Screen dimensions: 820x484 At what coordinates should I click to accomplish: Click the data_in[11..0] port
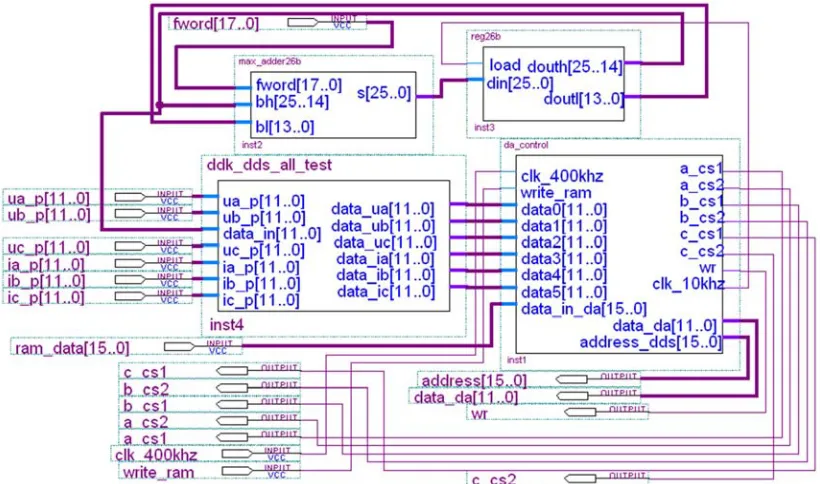pos(272,234)
